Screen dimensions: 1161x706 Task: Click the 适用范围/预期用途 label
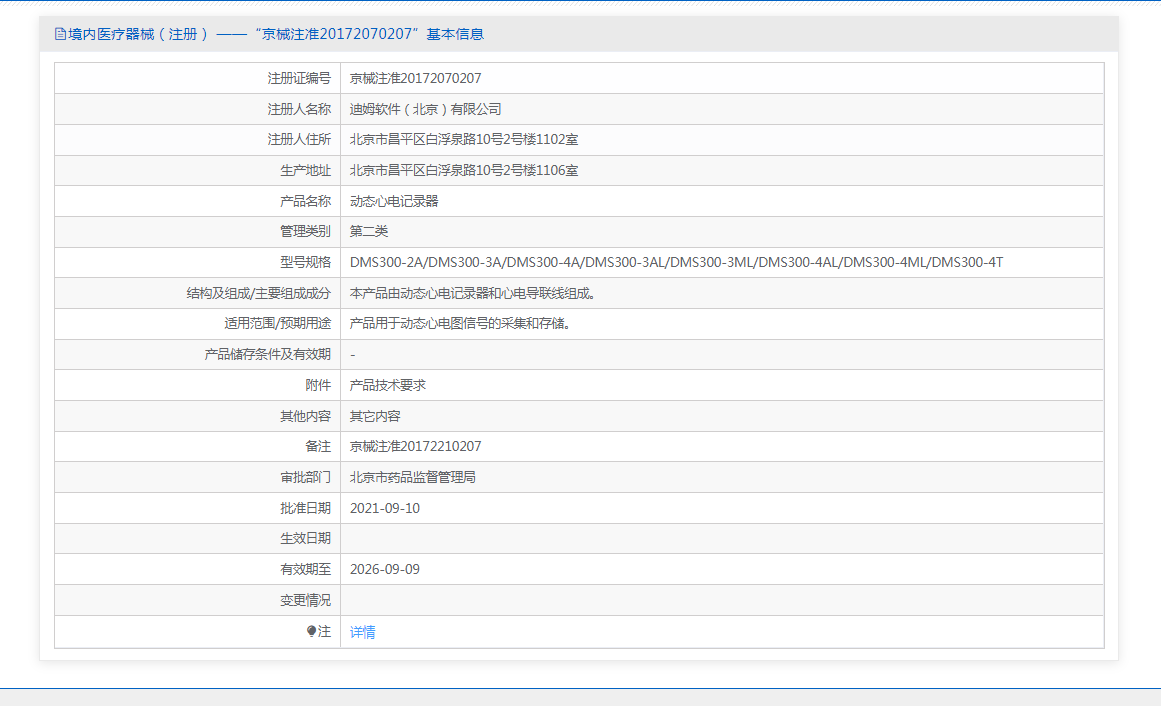tap(278, 324)
